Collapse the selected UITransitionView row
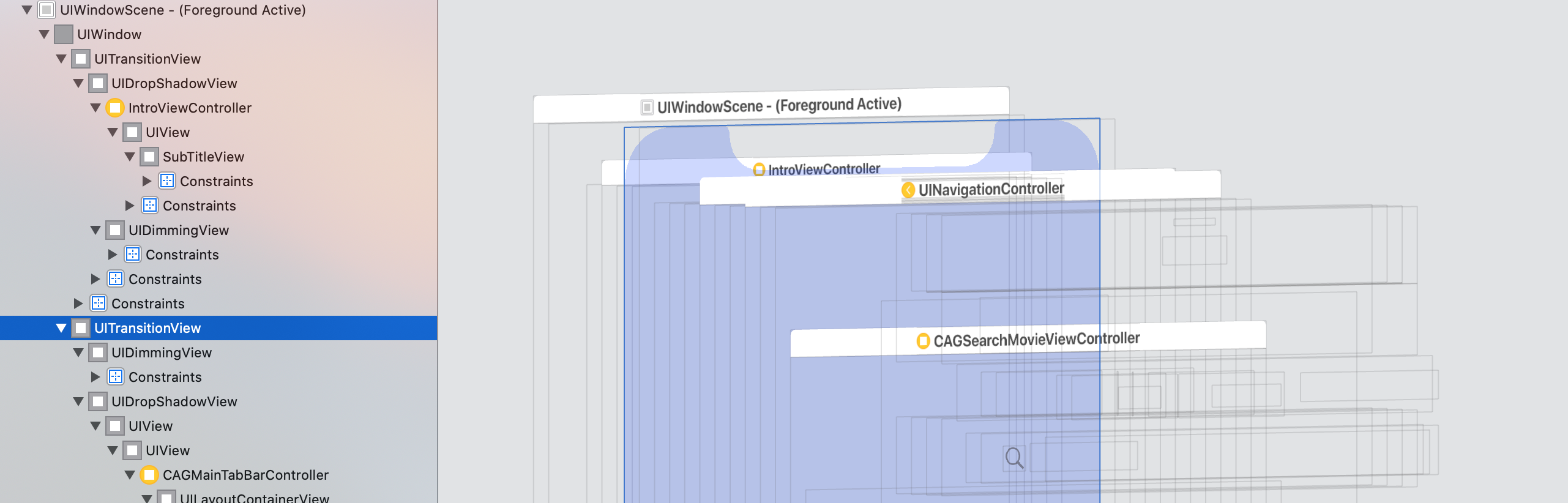The image size is (1568, 503). tap(61, 328)
